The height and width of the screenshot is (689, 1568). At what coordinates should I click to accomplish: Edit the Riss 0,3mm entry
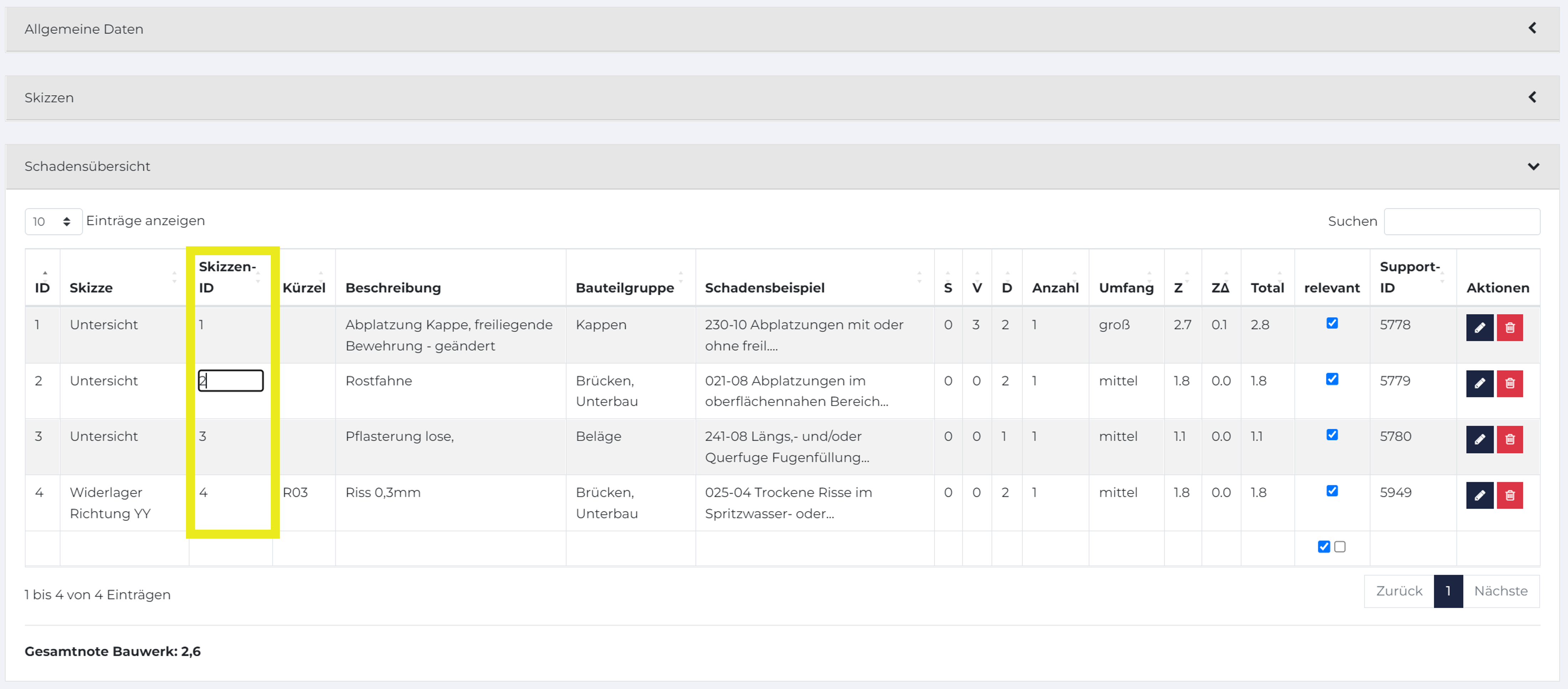click(1480, 495)
